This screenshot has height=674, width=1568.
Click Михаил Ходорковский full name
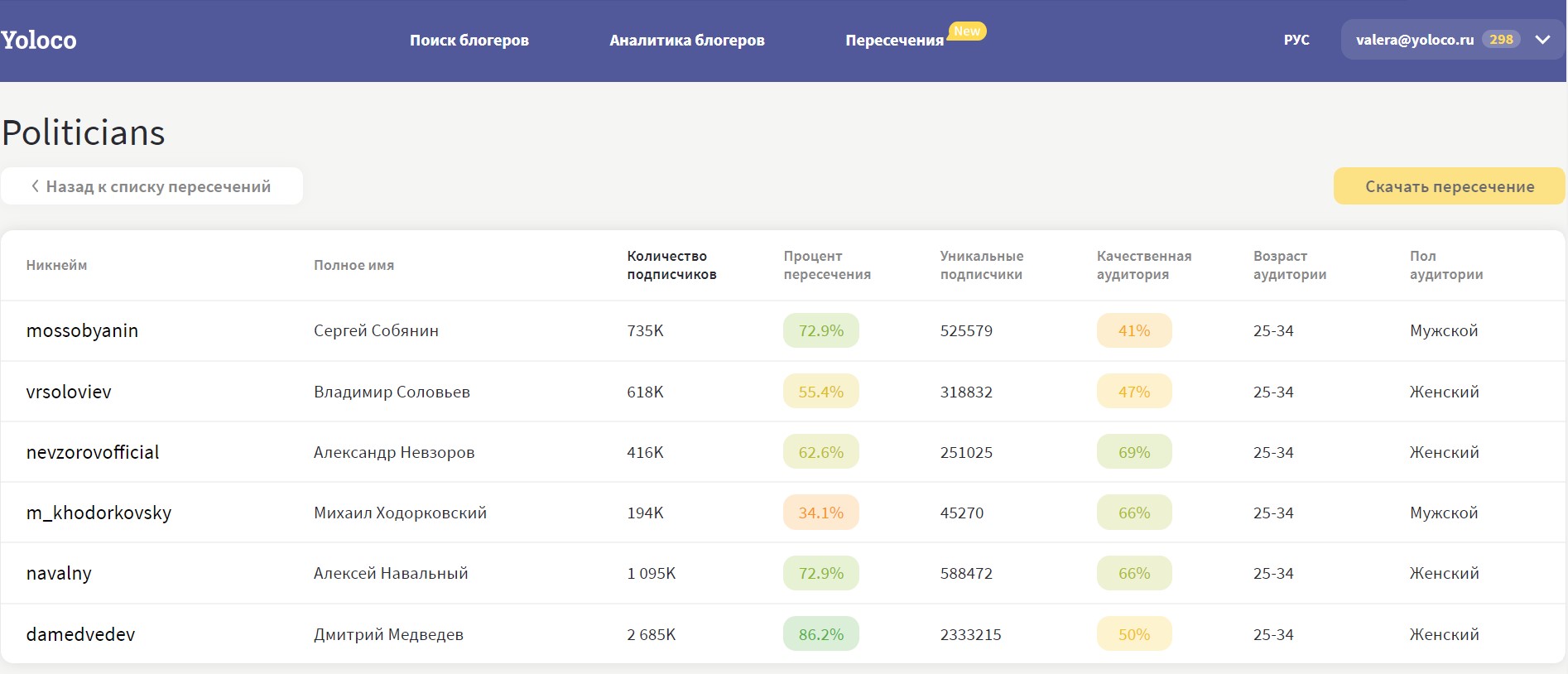400,513
